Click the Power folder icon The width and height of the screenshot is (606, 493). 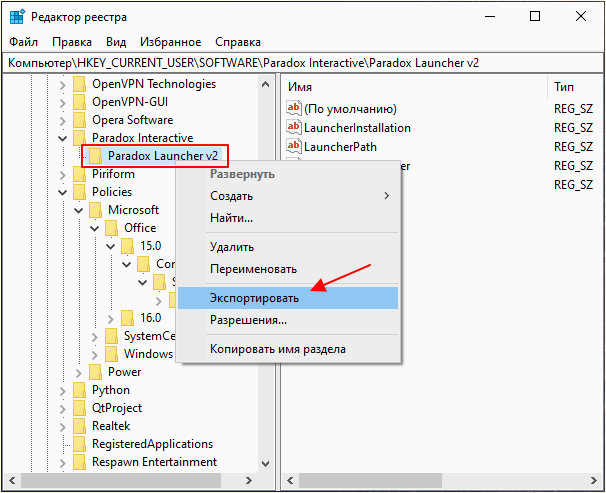pyautogui.click(x=95, y=372)
